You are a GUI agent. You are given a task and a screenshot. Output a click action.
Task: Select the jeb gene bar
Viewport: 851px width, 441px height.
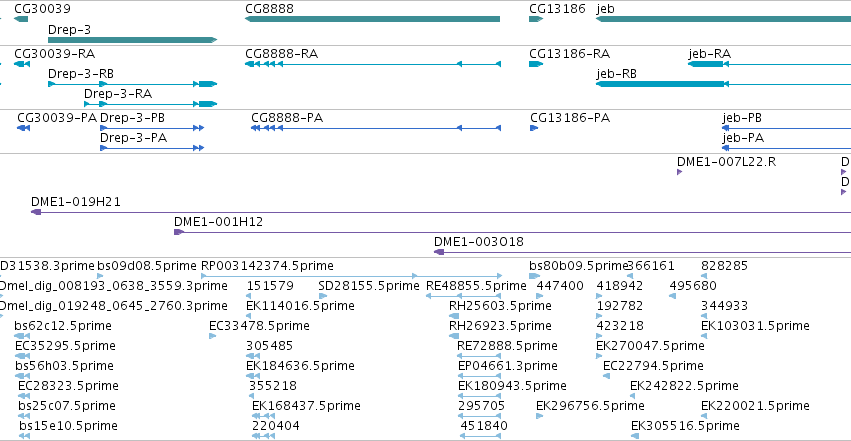click(x=723, y=19)
